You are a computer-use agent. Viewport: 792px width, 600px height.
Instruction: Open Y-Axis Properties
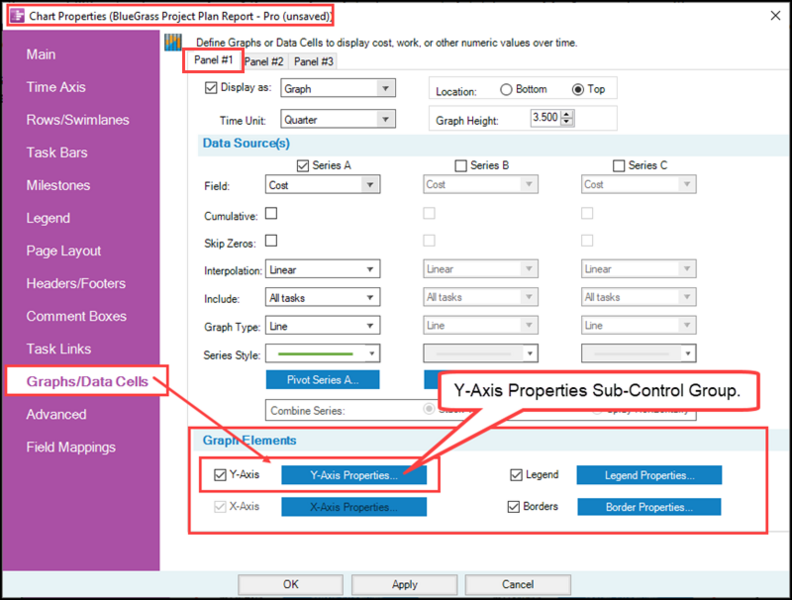[x=354, y=475]
